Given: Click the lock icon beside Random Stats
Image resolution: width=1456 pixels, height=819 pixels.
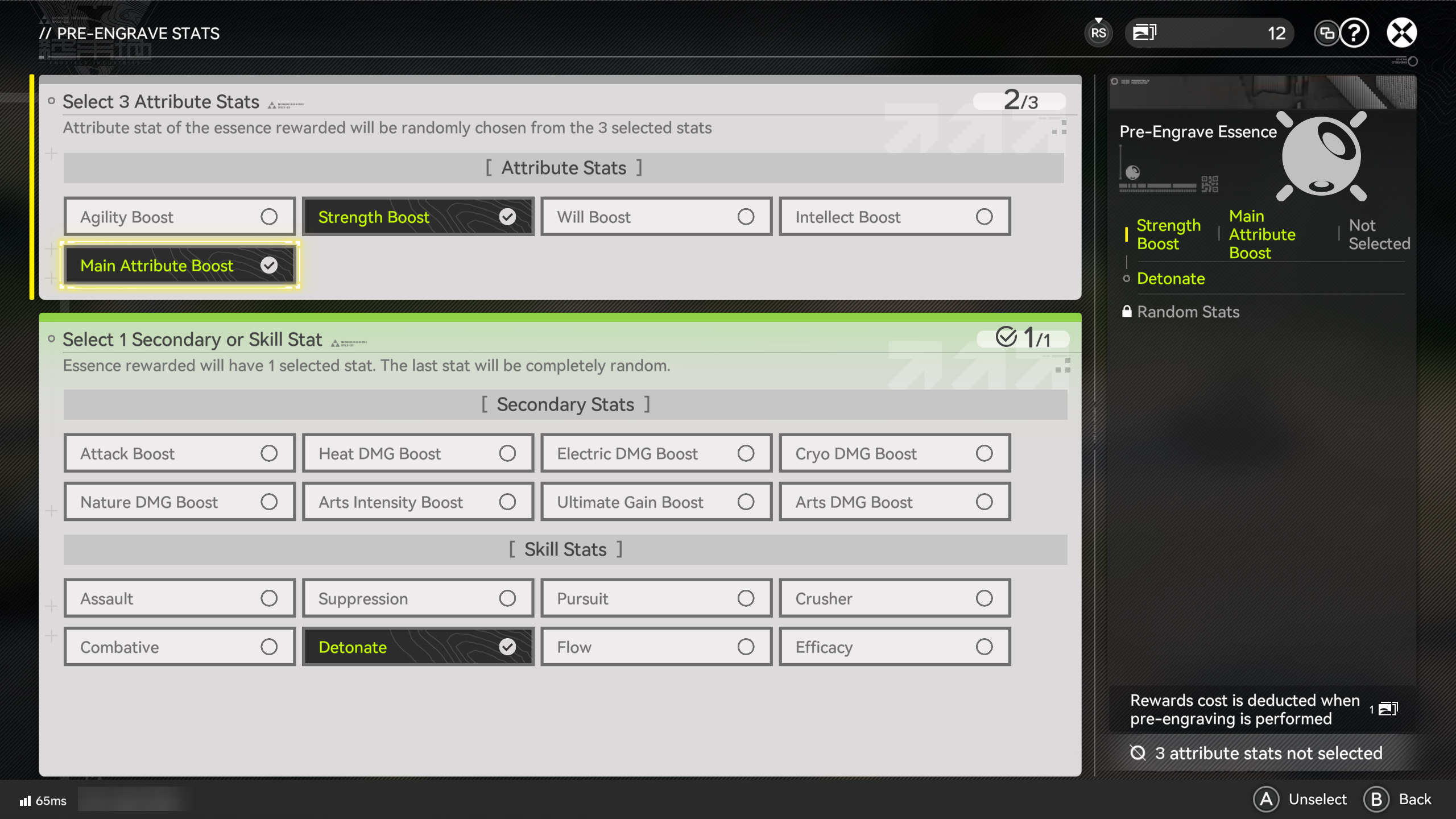Looking at the screenshot, I should pos(1127,311).
